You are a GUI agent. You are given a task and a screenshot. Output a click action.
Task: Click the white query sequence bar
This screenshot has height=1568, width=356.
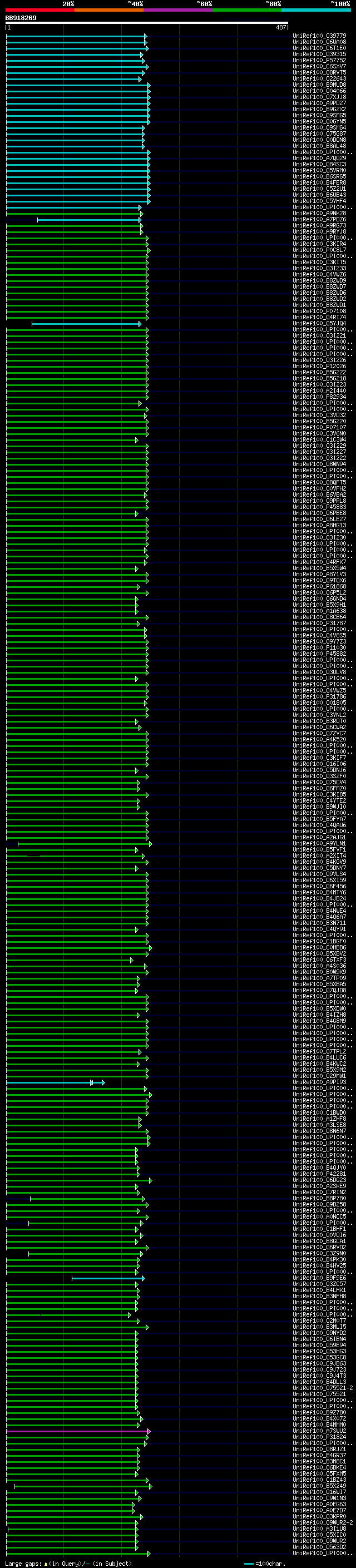(147, 23)
